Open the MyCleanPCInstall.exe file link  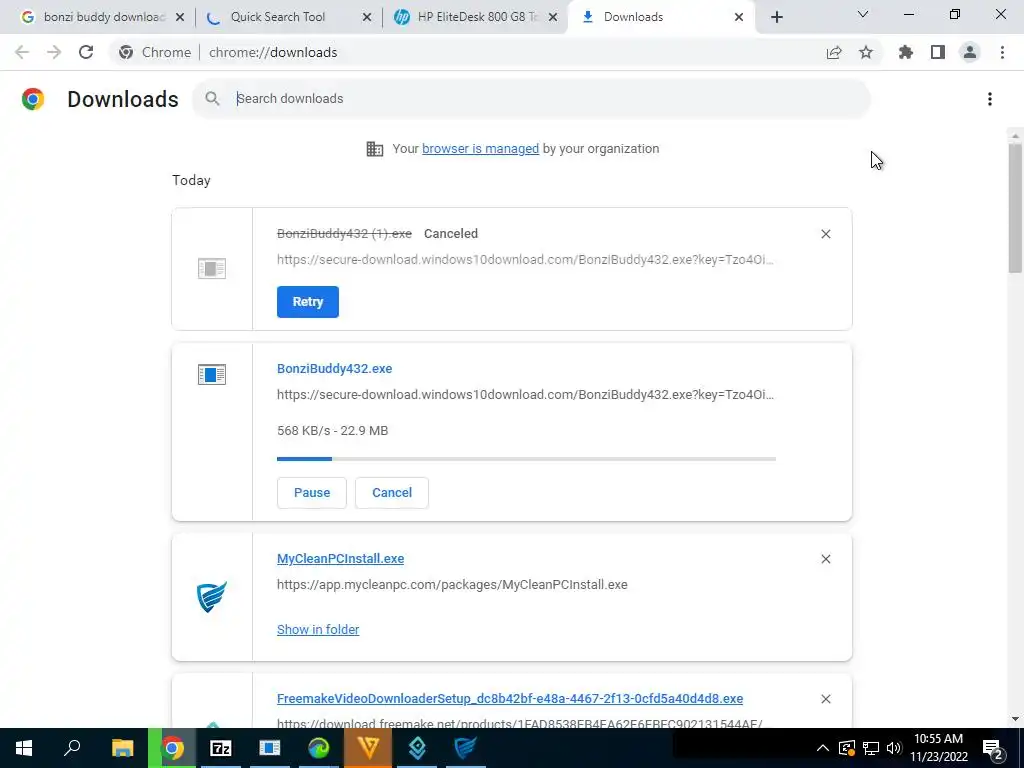coord(340,558)
